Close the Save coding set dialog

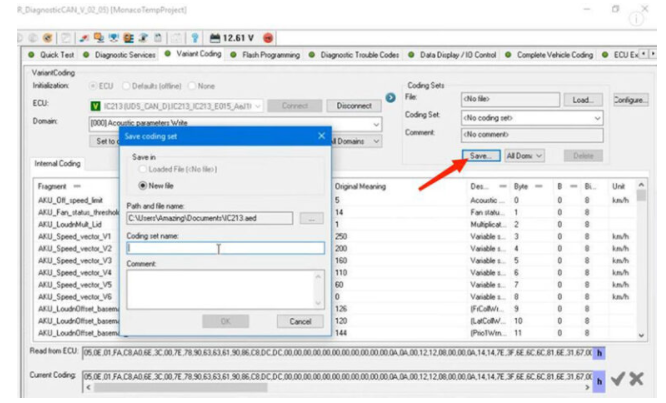coord(321,135)
